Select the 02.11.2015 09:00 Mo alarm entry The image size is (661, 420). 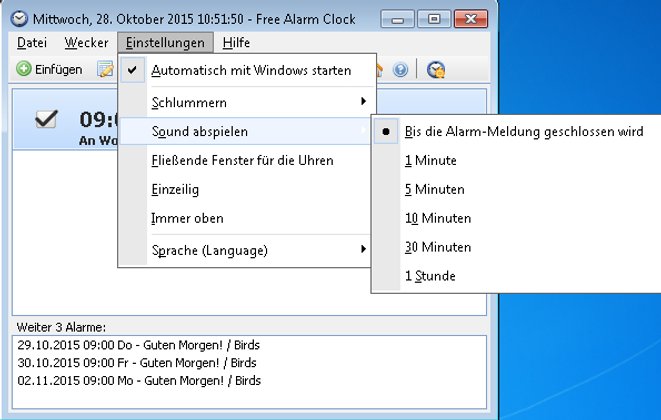coord(139,380)
